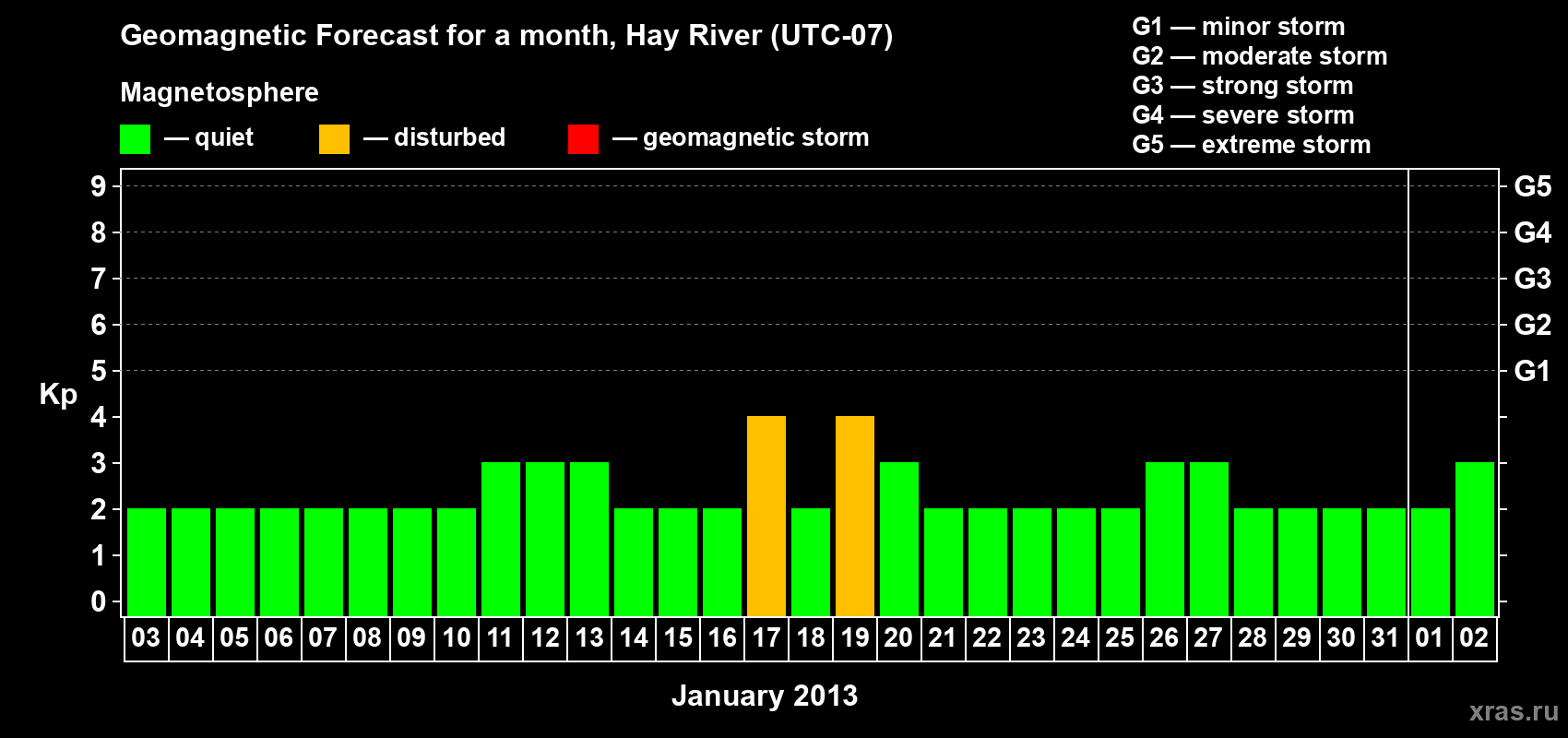Select the green bar for day 01
This screenshot has height=738, width=1568.
point(1431,562)
